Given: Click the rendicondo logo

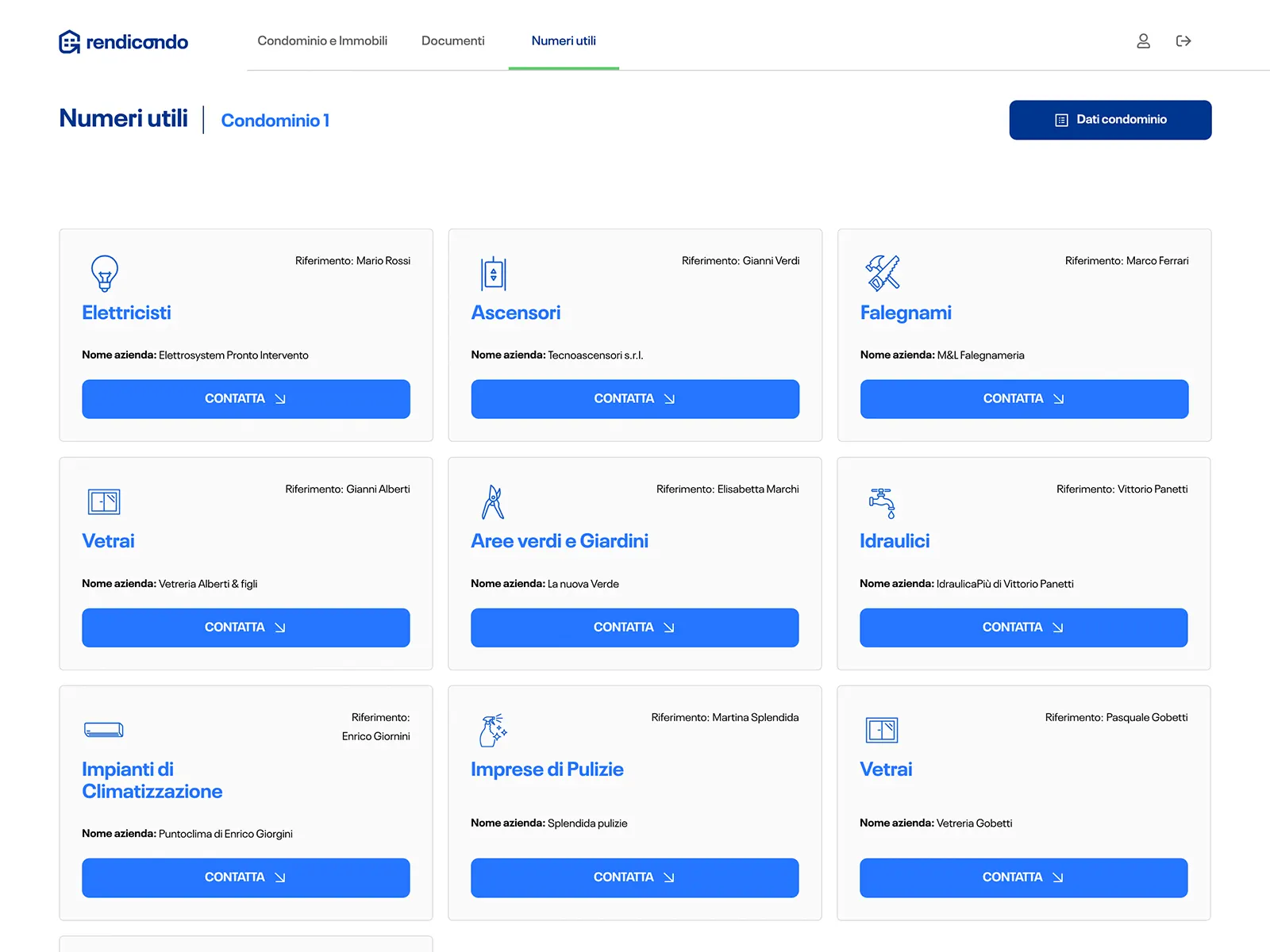Looking at the screenshot, I should coord(124,41).
